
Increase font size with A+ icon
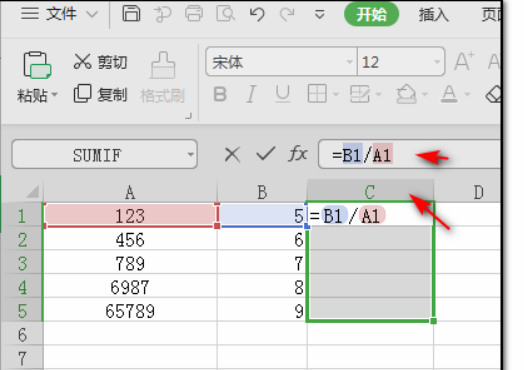tap(464, 61)
